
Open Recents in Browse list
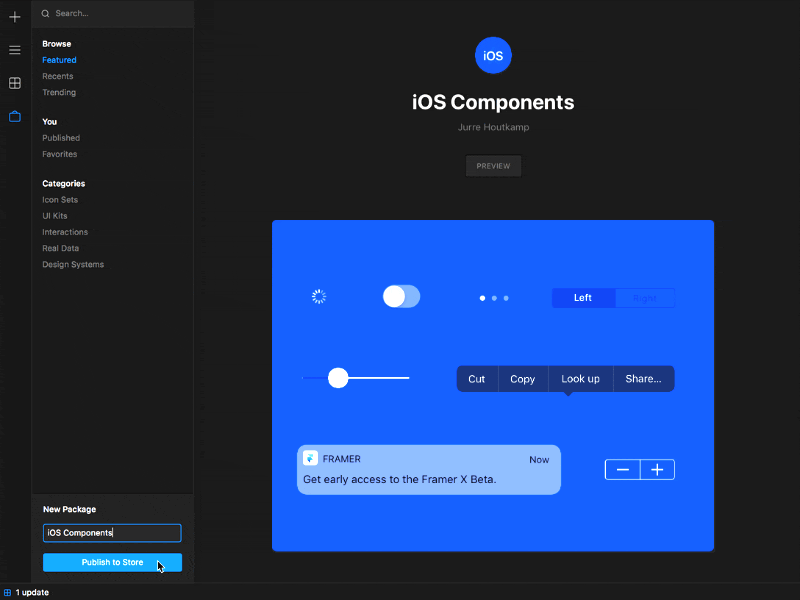point(58,76)
